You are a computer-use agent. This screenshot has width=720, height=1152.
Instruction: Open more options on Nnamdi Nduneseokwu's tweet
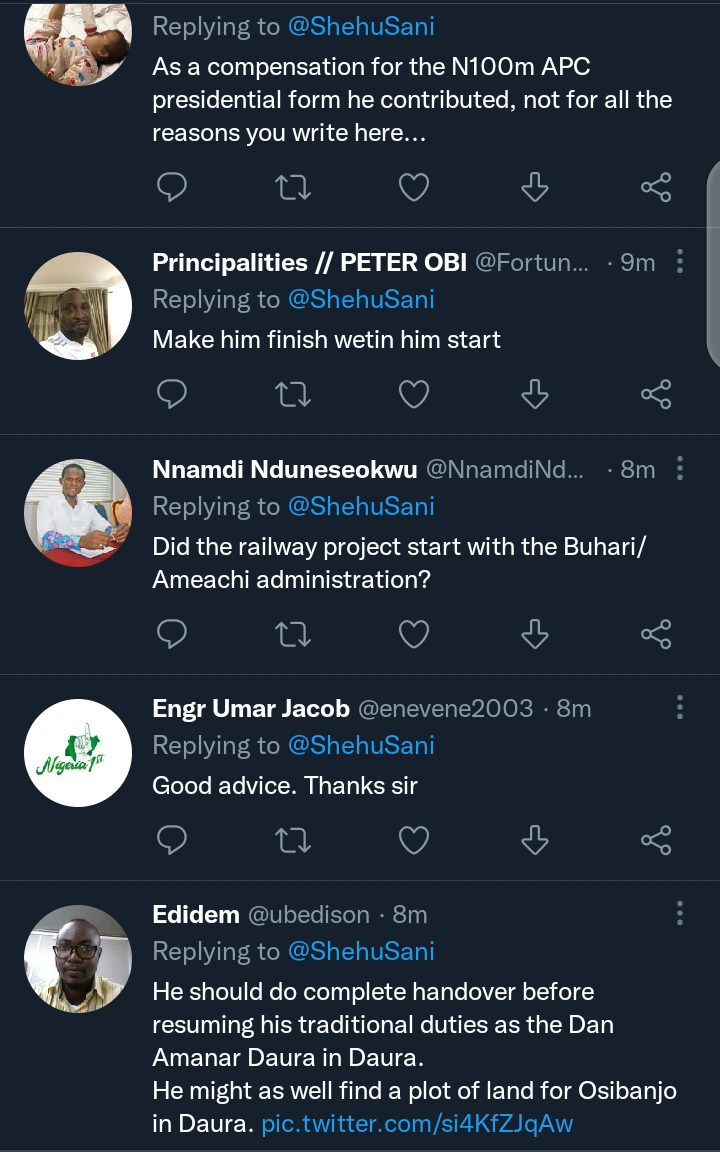pos(680,469)
